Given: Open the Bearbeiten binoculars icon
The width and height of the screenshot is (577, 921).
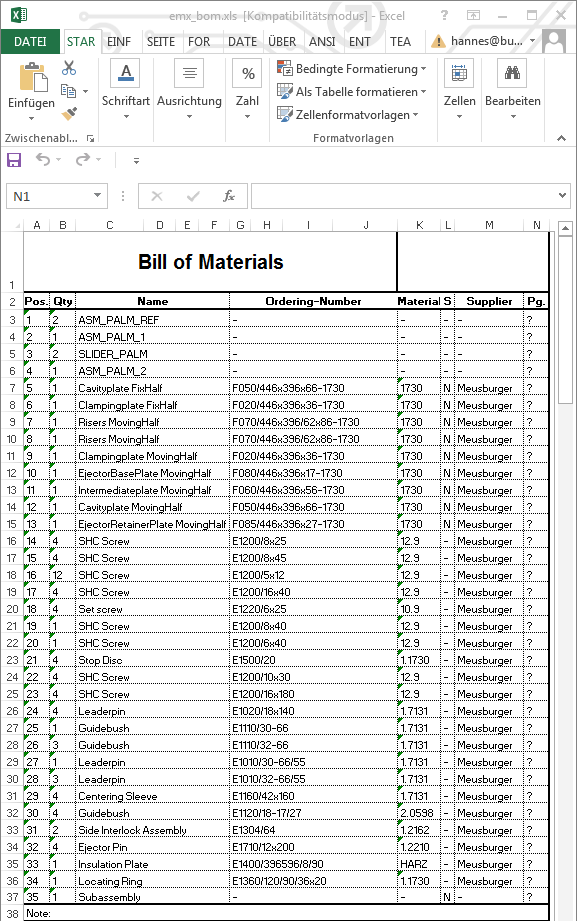Looking at the screenshot, I should (512, 73).
